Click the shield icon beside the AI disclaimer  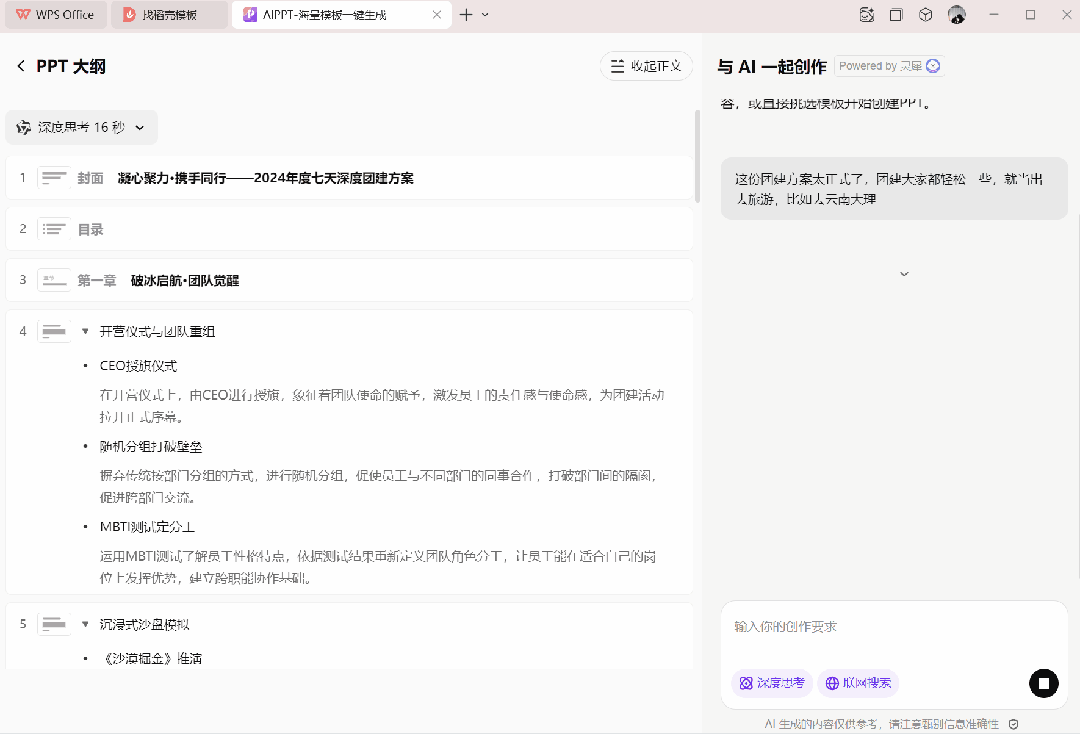(1013, 724)
